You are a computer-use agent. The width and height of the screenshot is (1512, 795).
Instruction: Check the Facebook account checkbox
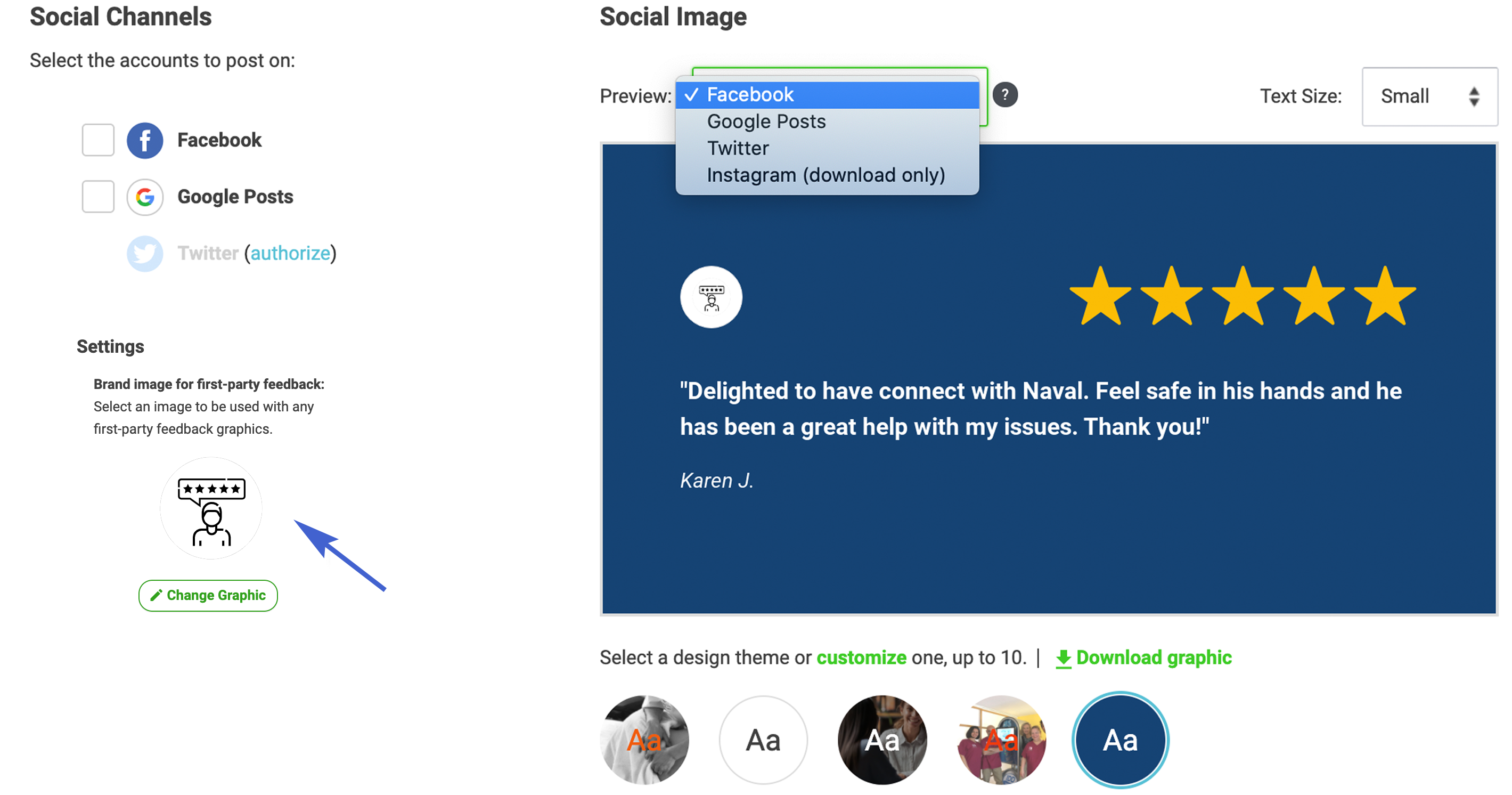98,140
